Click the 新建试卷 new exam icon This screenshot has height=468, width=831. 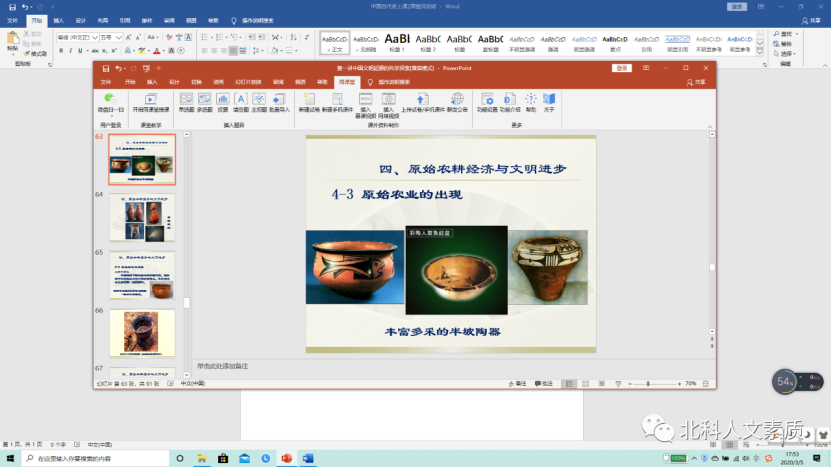click(x=309, y=100)
